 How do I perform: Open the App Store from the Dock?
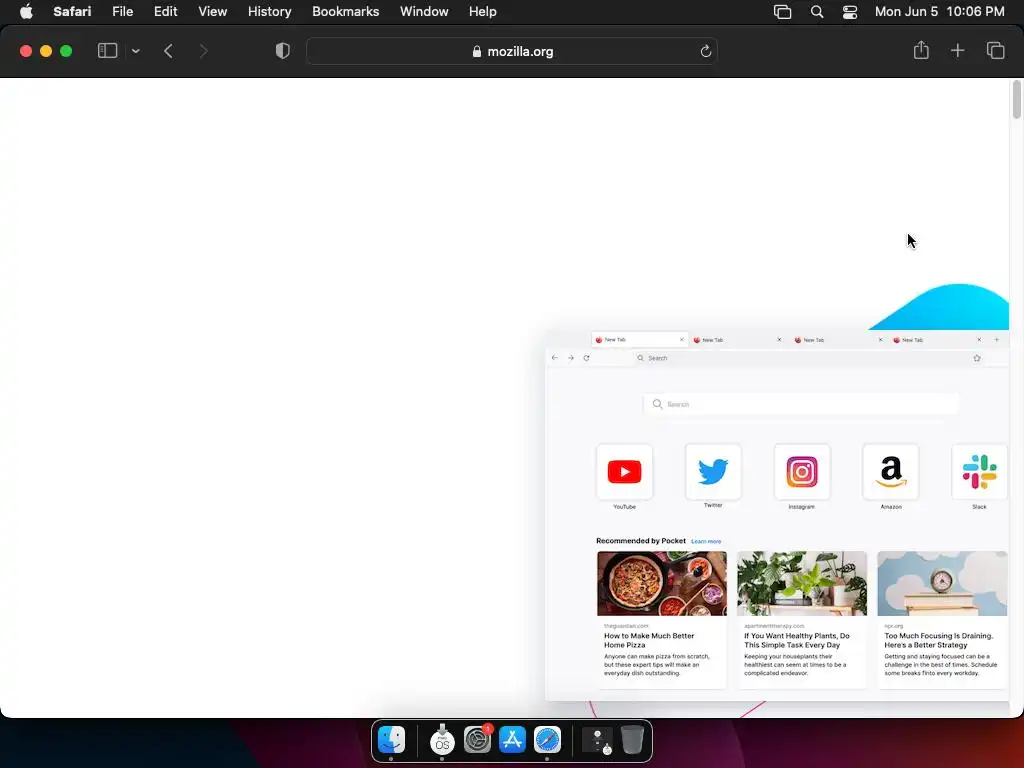click(512, 739)
